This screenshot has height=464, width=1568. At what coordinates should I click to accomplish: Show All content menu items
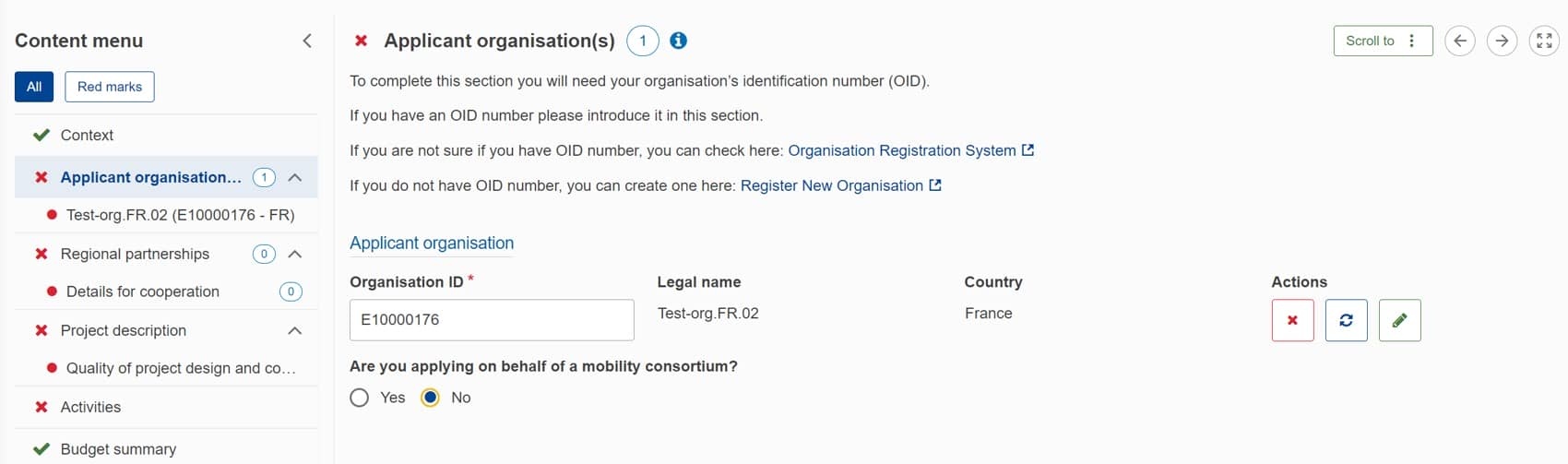(x=34, y=87)
